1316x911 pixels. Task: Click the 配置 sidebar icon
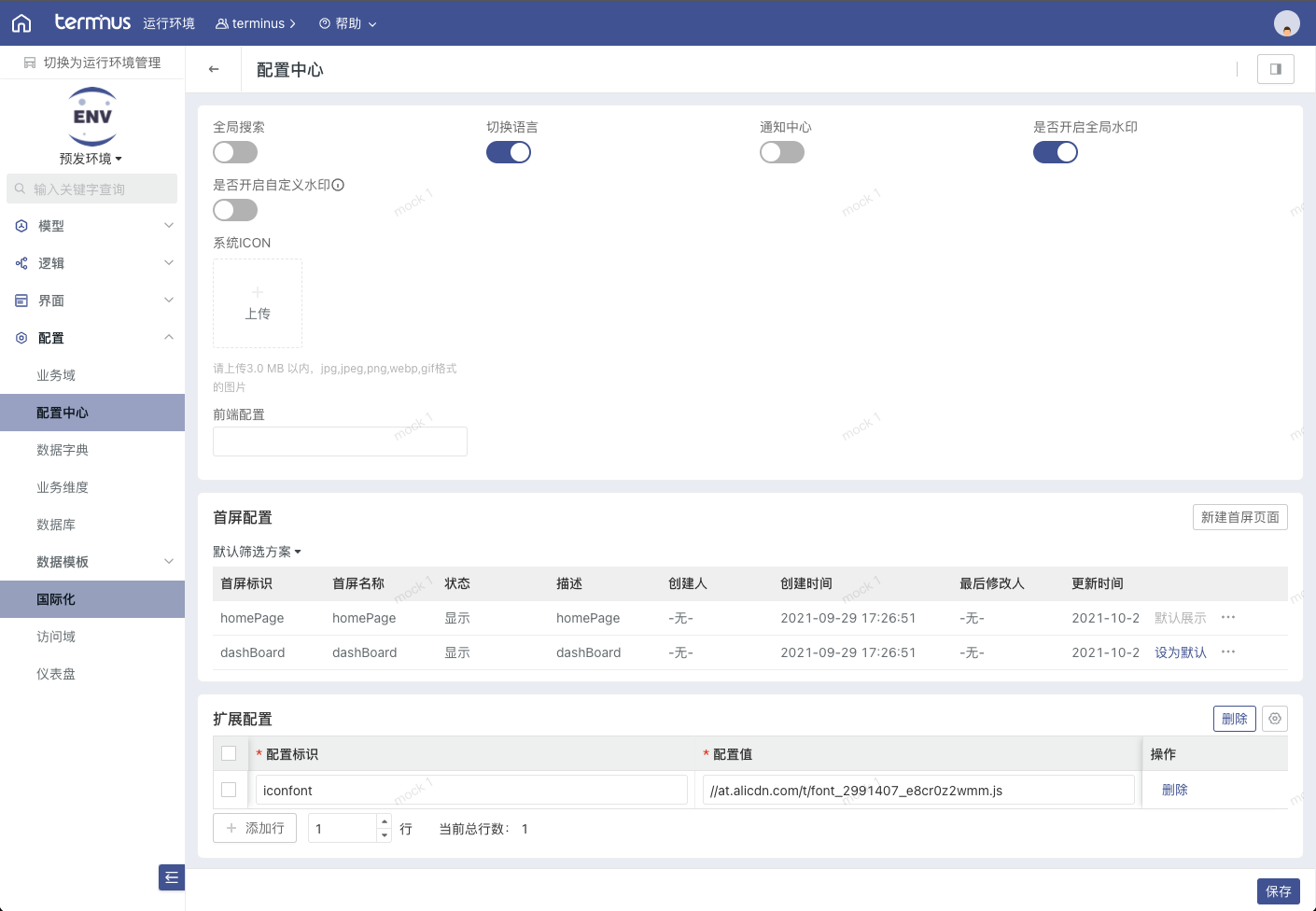point(21,338)
